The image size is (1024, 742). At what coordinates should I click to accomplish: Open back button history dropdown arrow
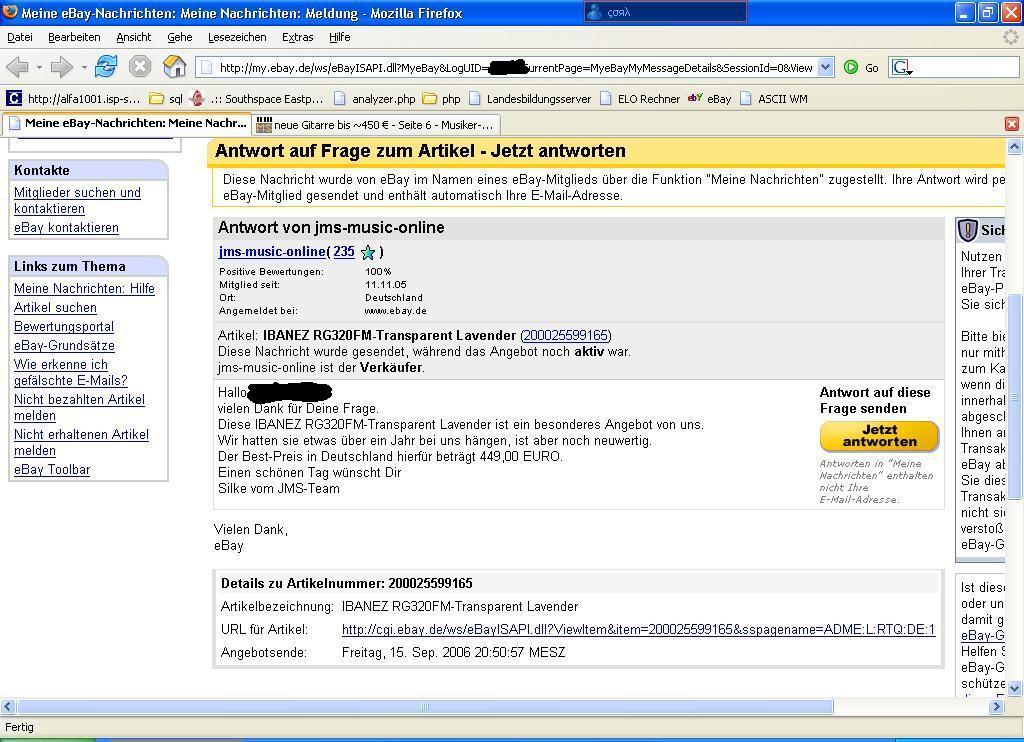pos(39,67)
